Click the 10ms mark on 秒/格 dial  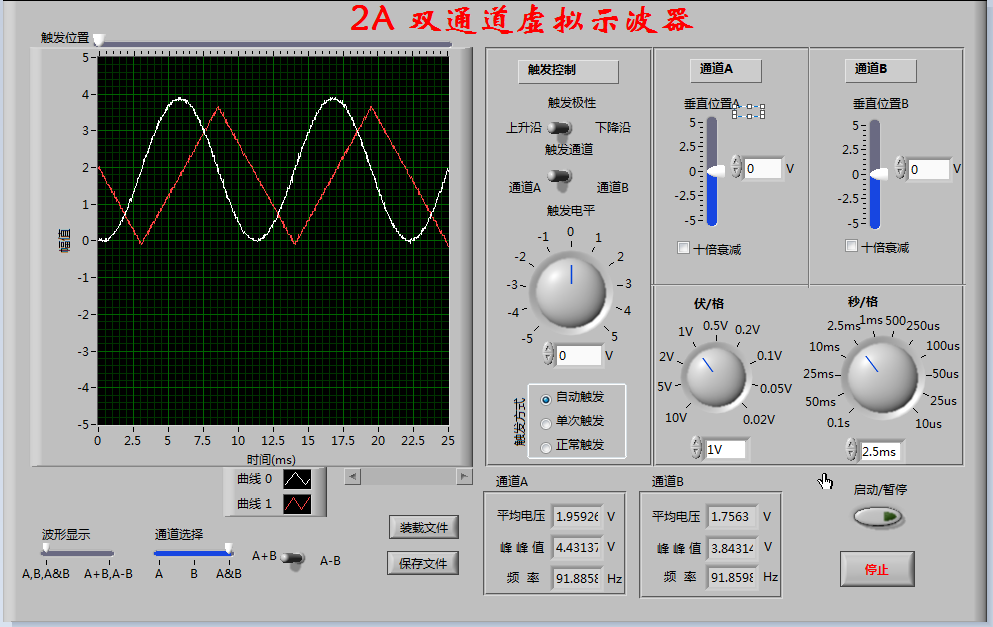pos(824,347)
